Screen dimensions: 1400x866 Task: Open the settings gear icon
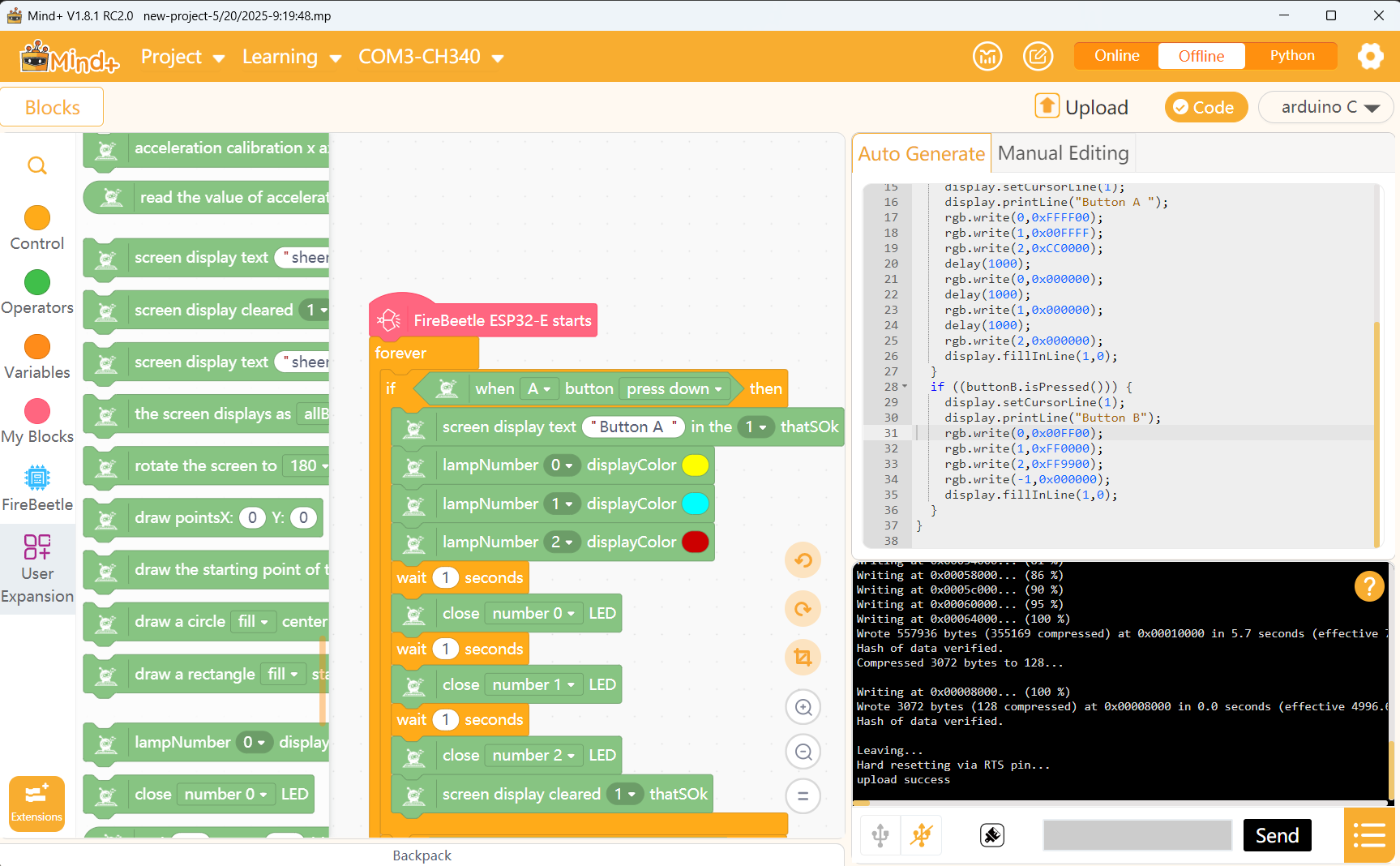(x=1370, y=56)
